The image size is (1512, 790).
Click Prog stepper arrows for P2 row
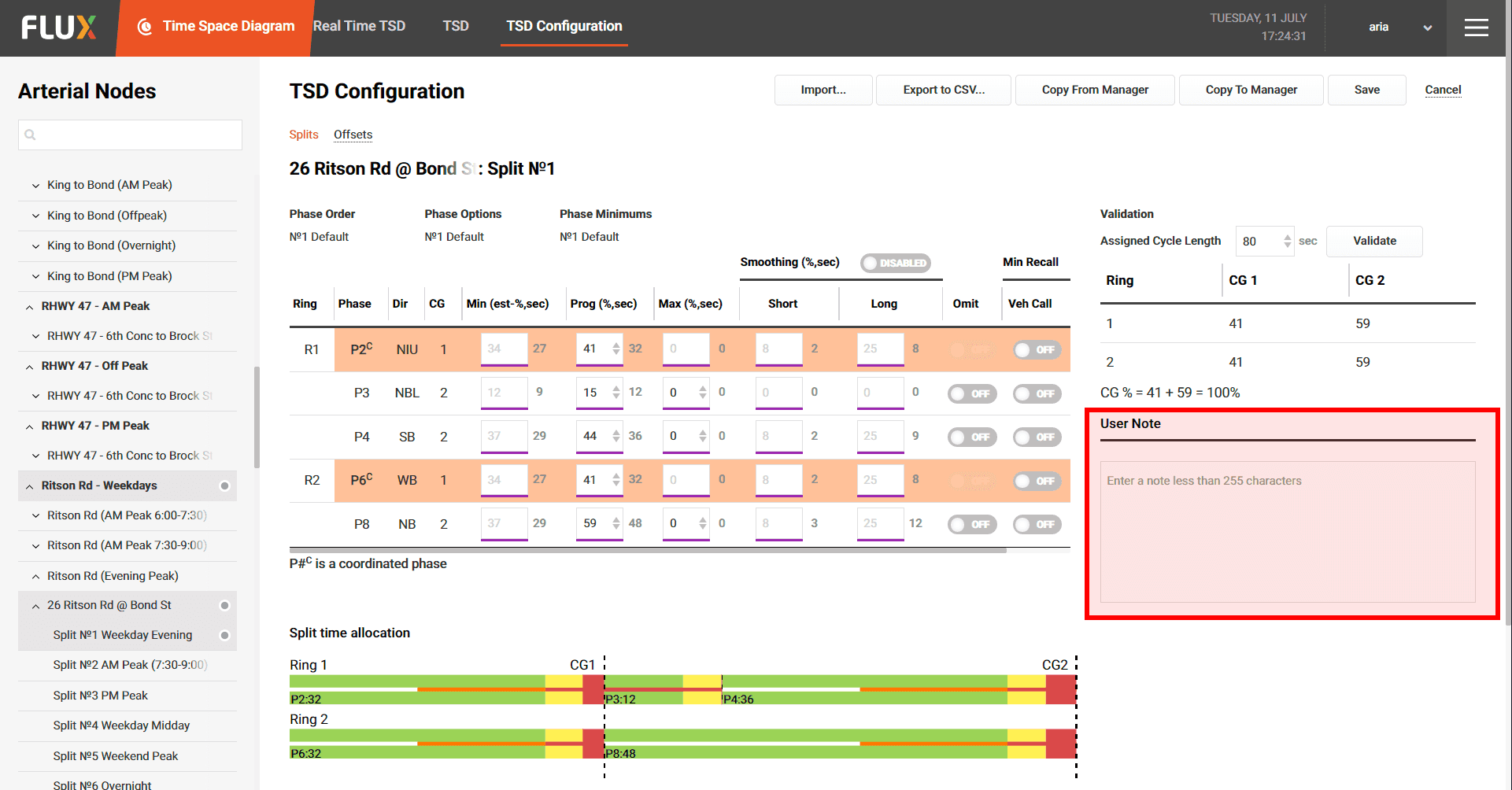pyautogui.click(x=616, y=349)
